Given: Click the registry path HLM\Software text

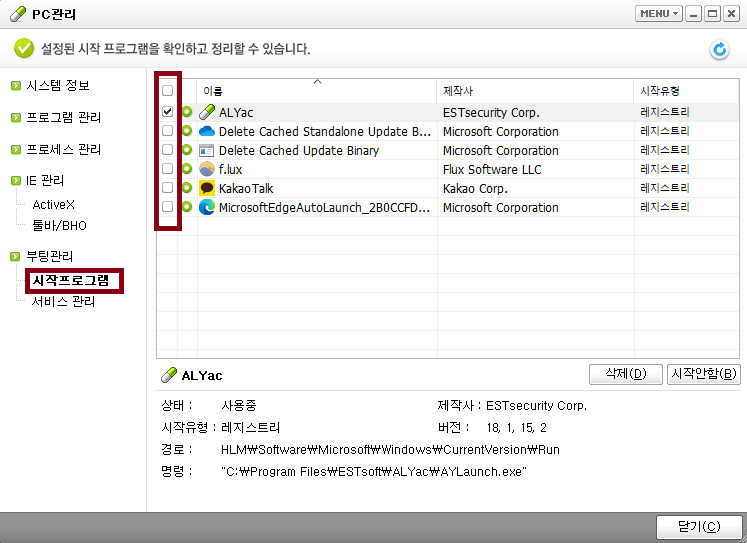Looking at the screenshot, I should [x=390, y=450].
